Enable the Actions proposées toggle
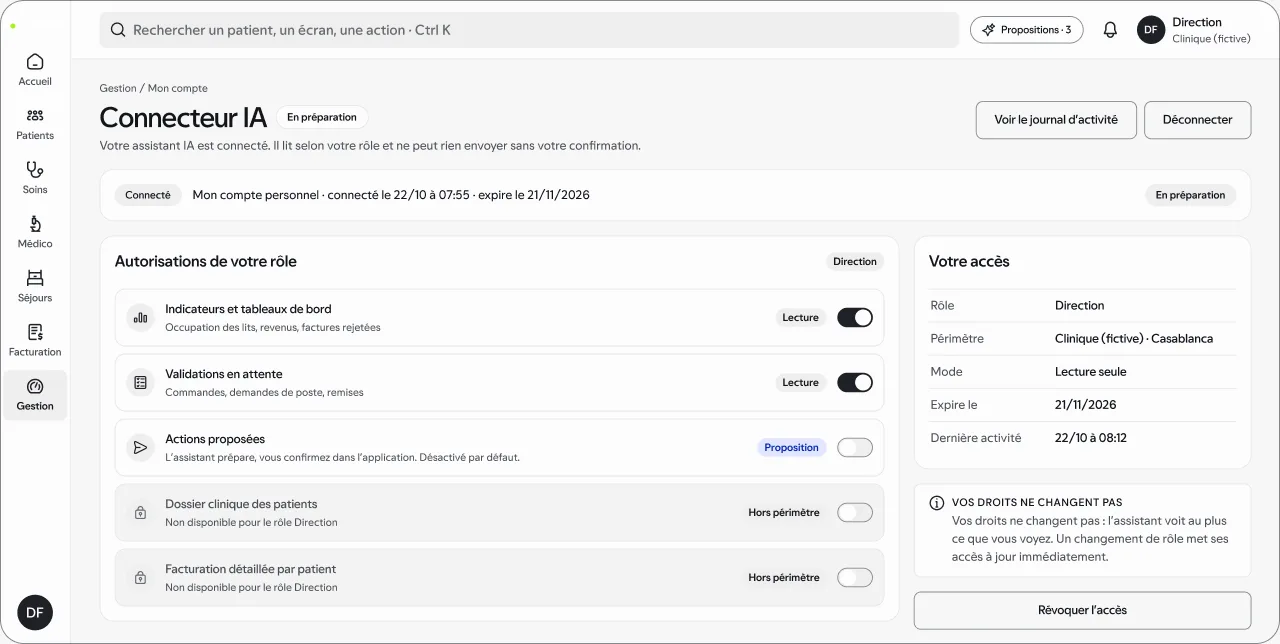The image size is (1280, 644). pyautogui.click(x=855, y=448)
